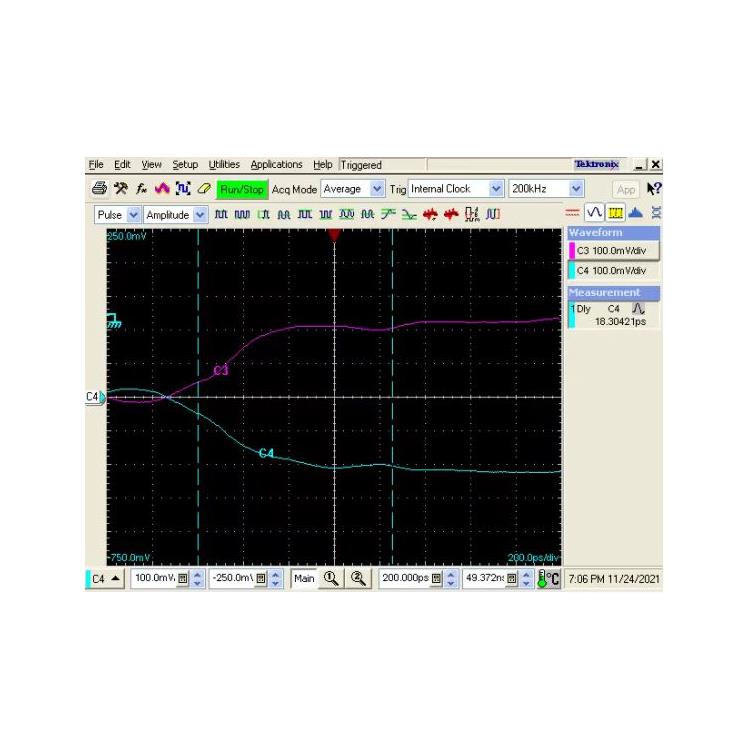The image size is (750, 750).
Task: Open the hammer and wrench setup tool
Action: pyautogui.click(x=120, y=188)
